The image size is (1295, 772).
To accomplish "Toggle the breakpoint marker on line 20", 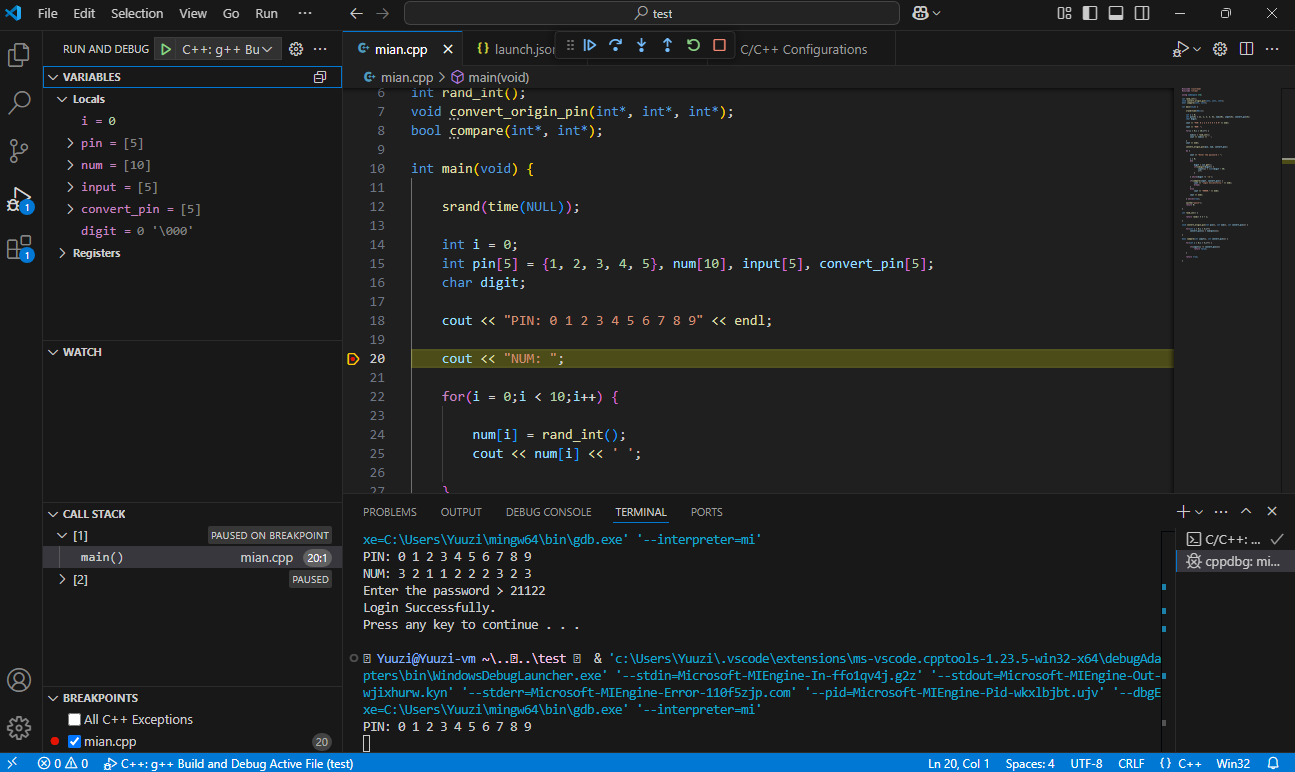I will 353,359.
